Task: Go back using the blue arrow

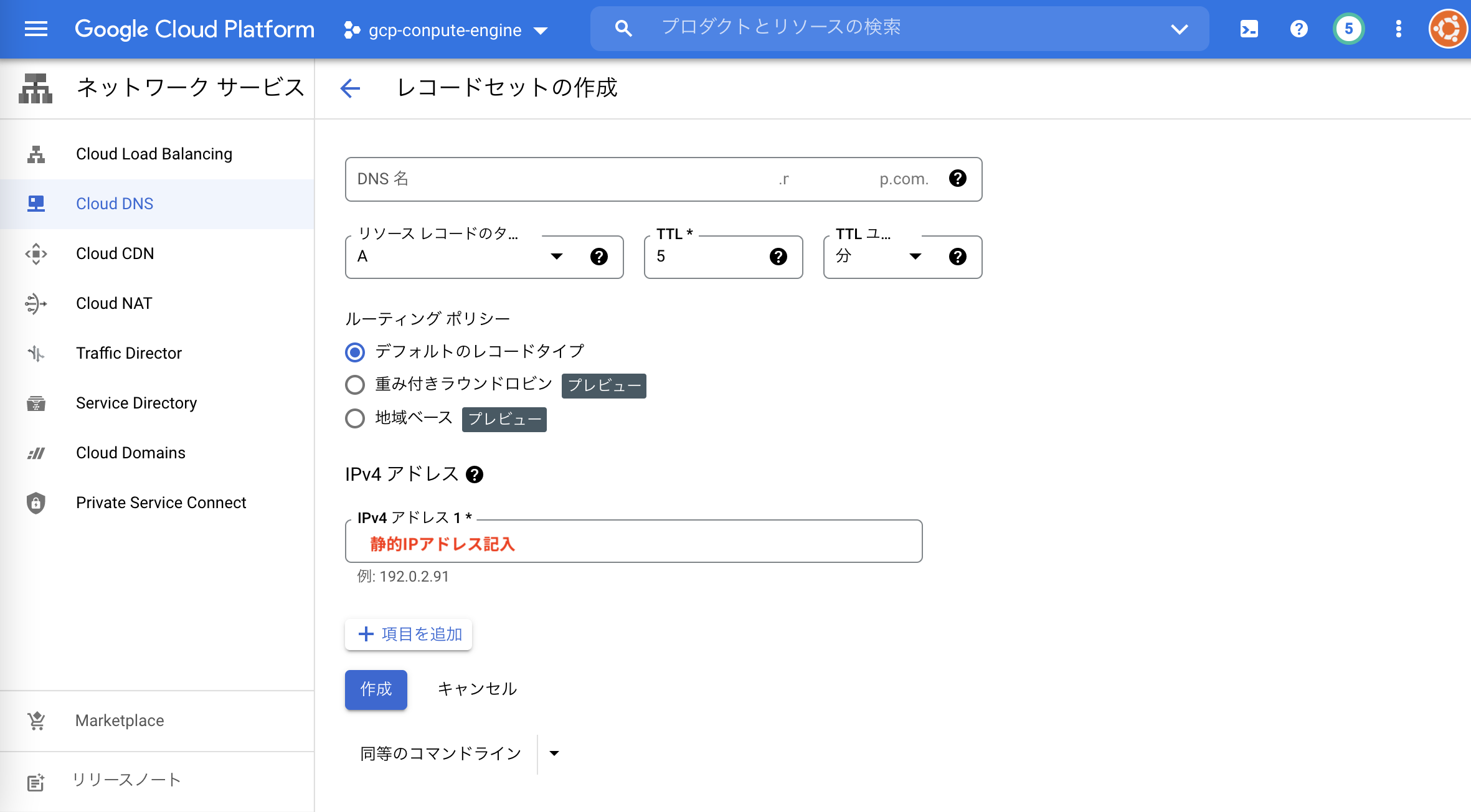Action: click(x=351, y=88)
